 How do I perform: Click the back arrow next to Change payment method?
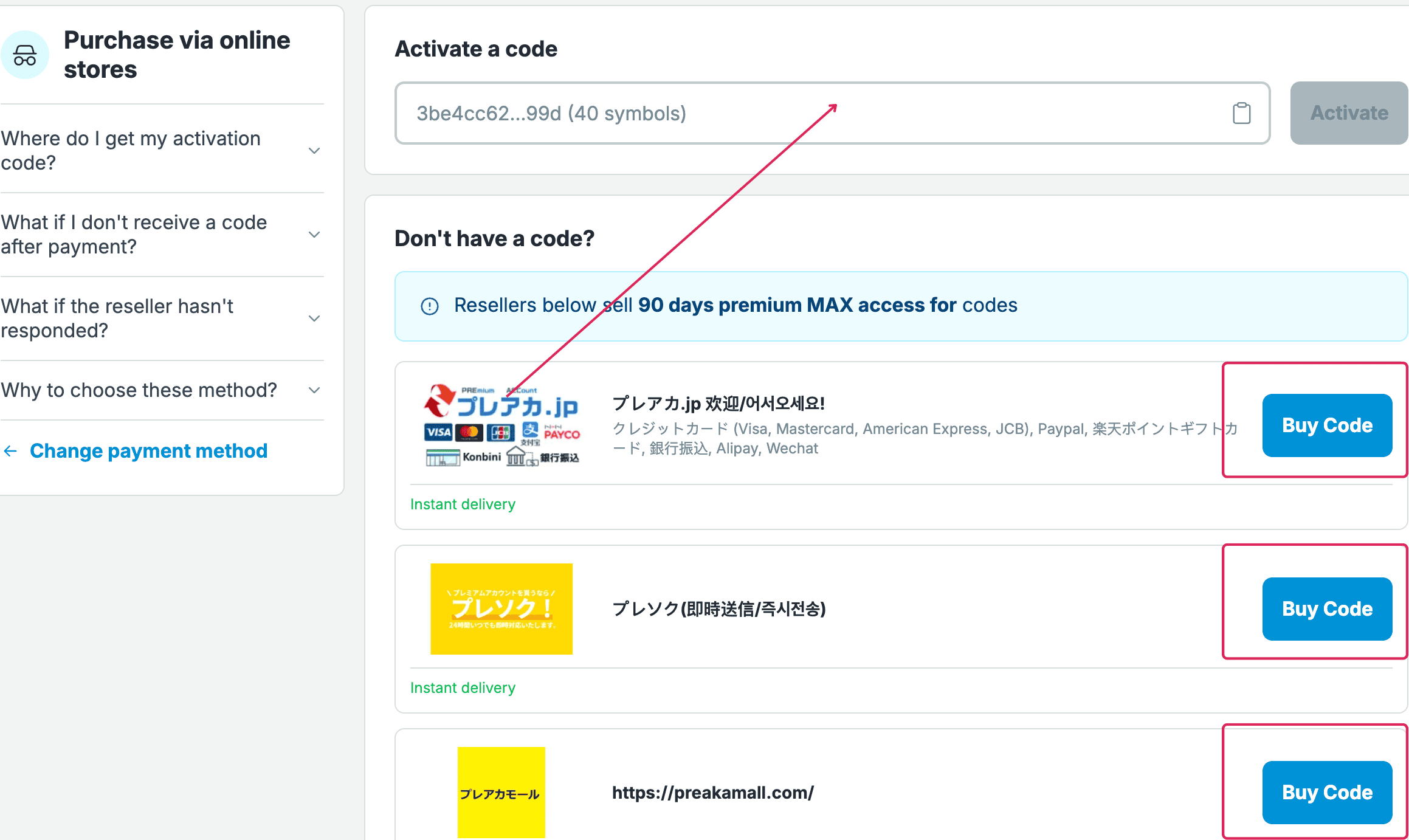10,451
